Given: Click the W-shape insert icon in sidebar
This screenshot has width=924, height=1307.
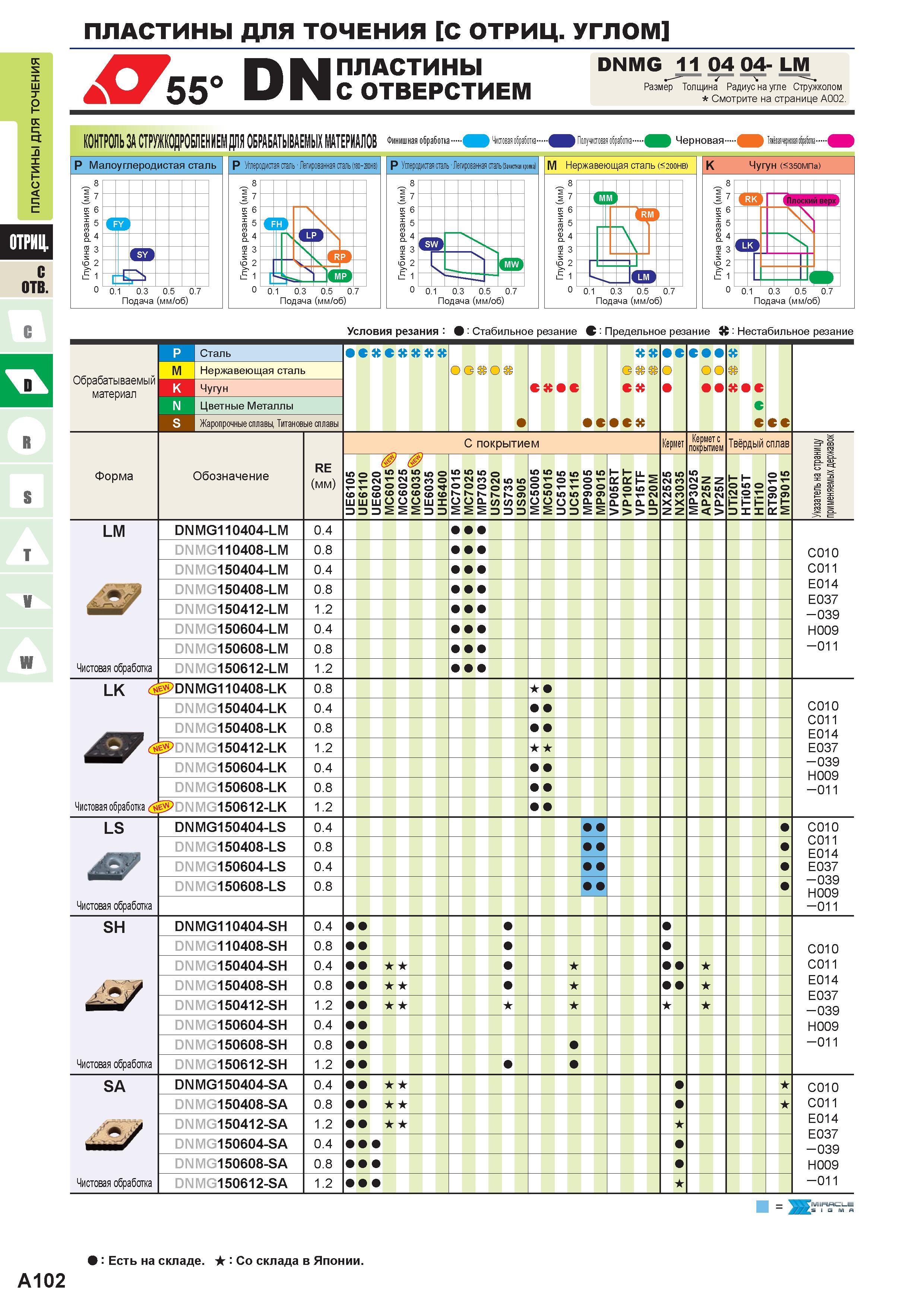Looking at the screenshot, I should coord(27,656).
